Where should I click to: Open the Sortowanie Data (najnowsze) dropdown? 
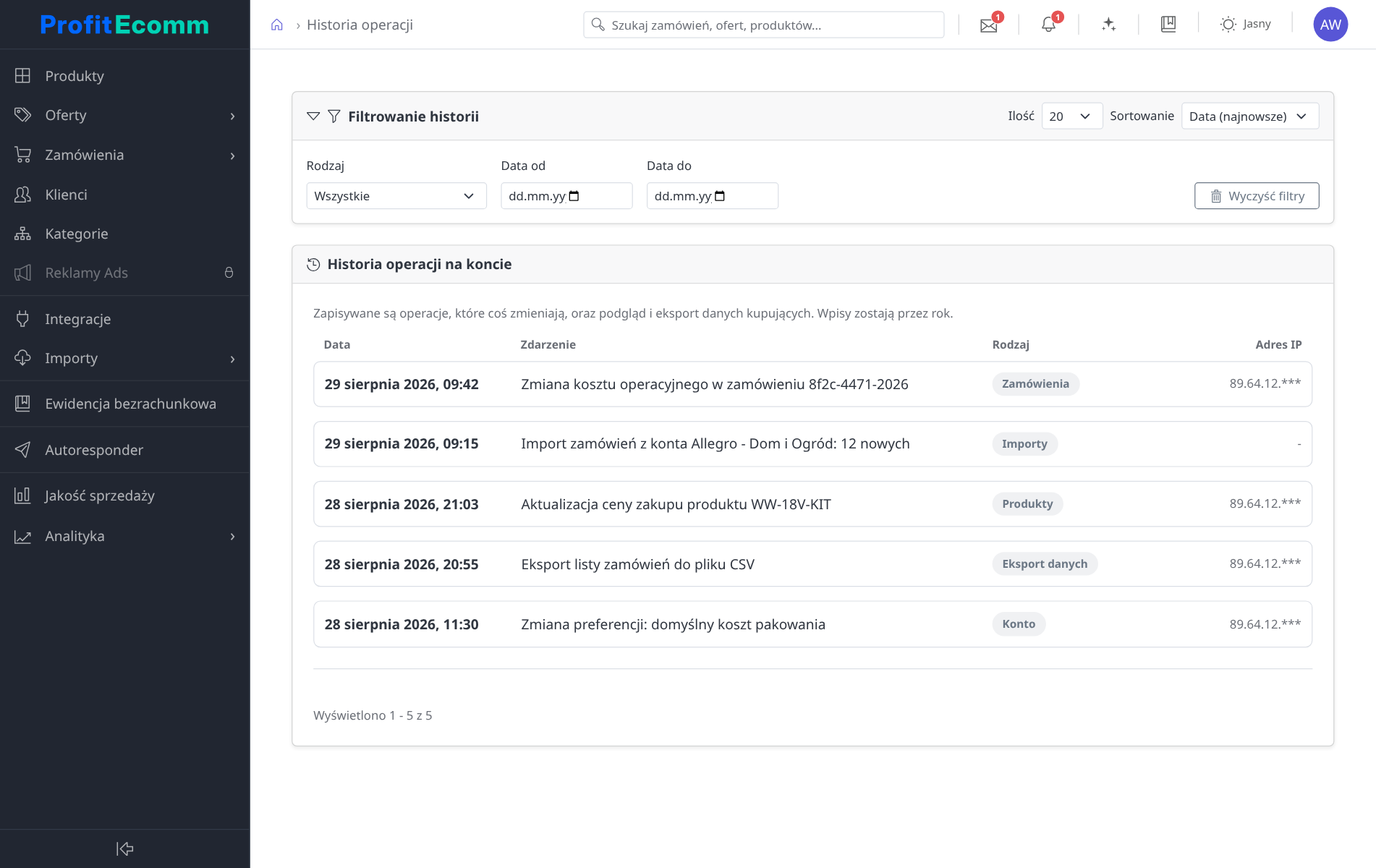(1250, 116)
